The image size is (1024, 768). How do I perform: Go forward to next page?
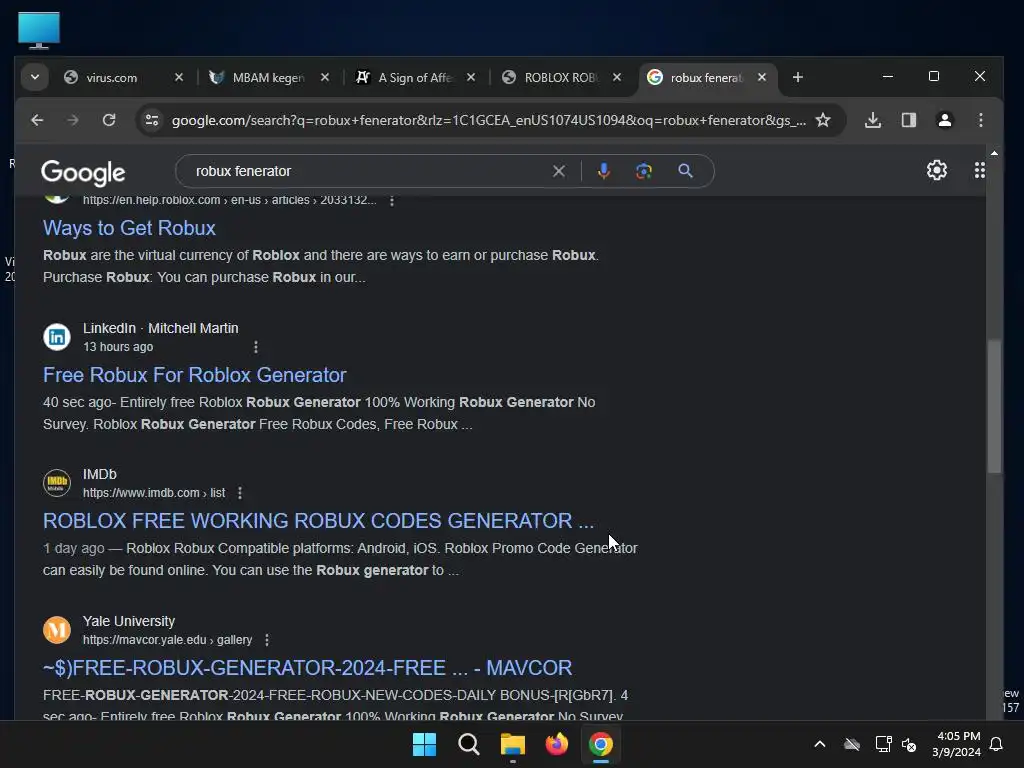pos(72,120)
